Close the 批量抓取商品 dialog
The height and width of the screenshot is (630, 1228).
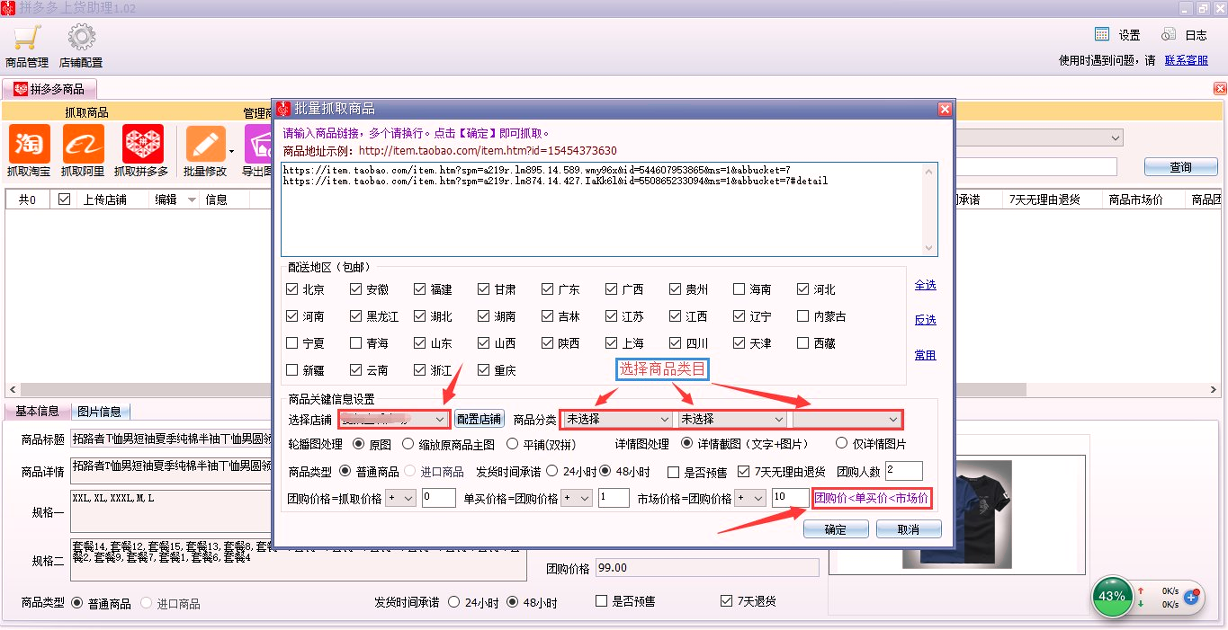(944, 108)
